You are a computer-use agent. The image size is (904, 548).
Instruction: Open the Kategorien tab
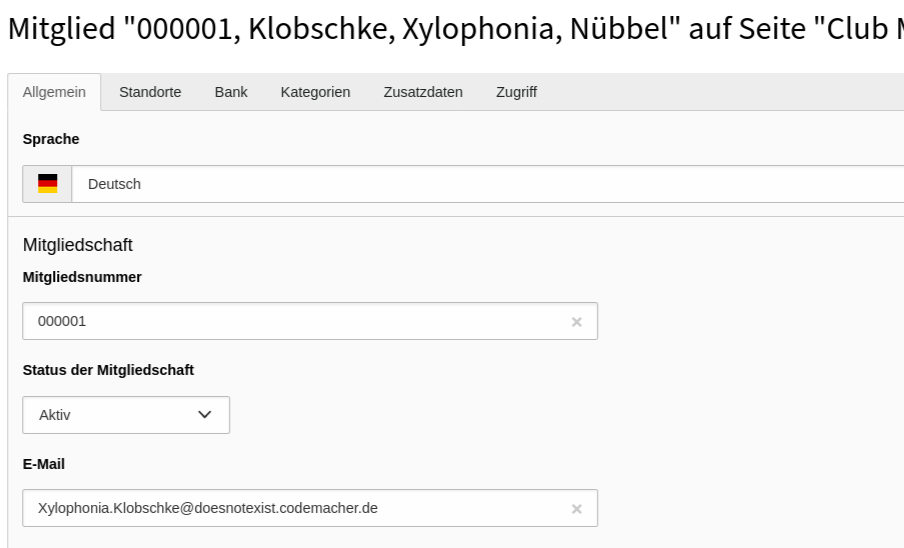pos(315,92)
